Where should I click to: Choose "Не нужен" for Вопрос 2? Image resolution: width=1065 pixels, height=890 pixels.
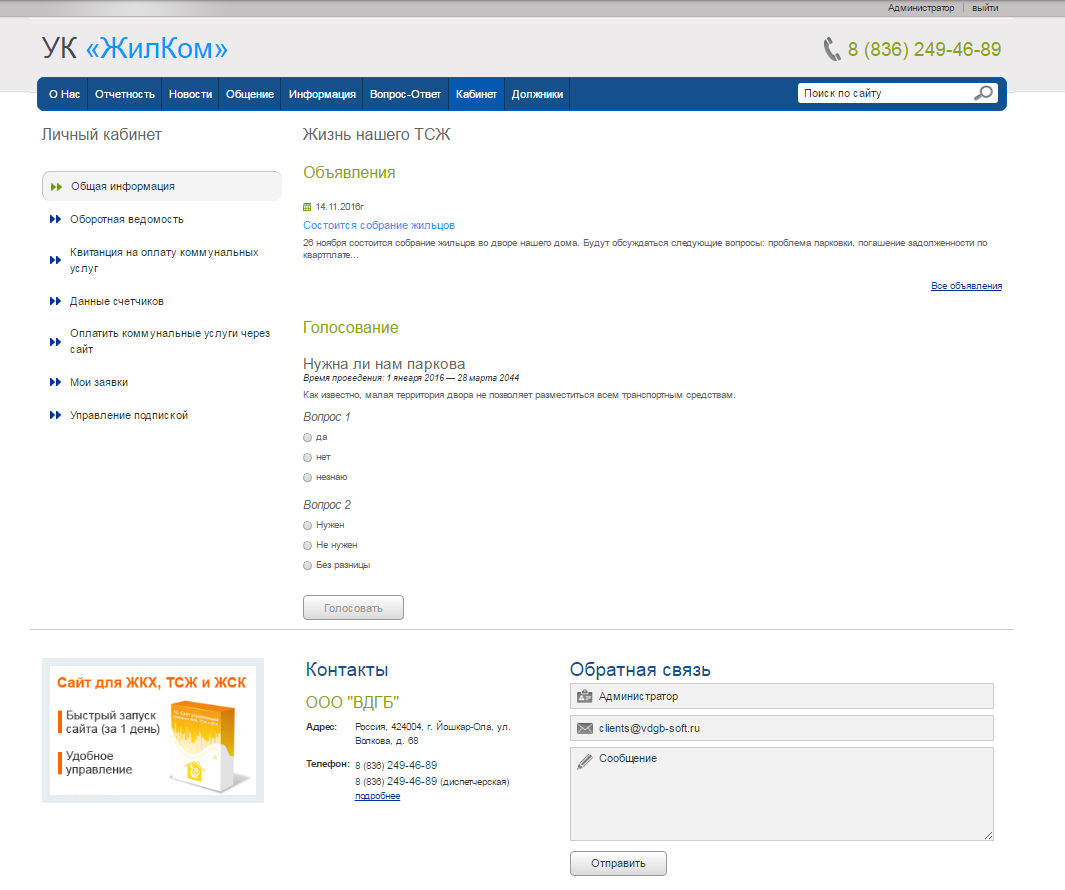point(308,545)
